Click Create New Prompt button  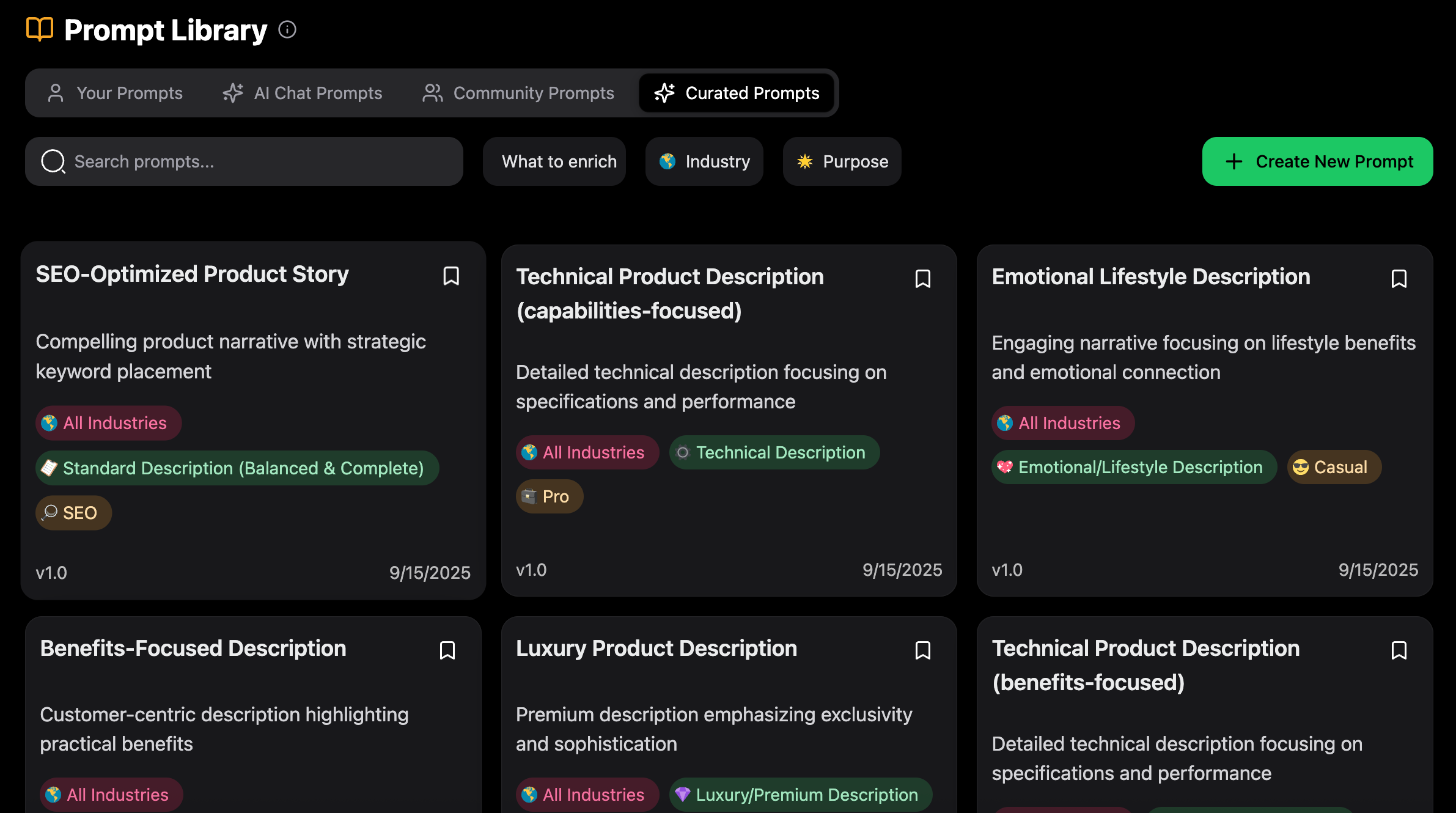point(1317,161)
